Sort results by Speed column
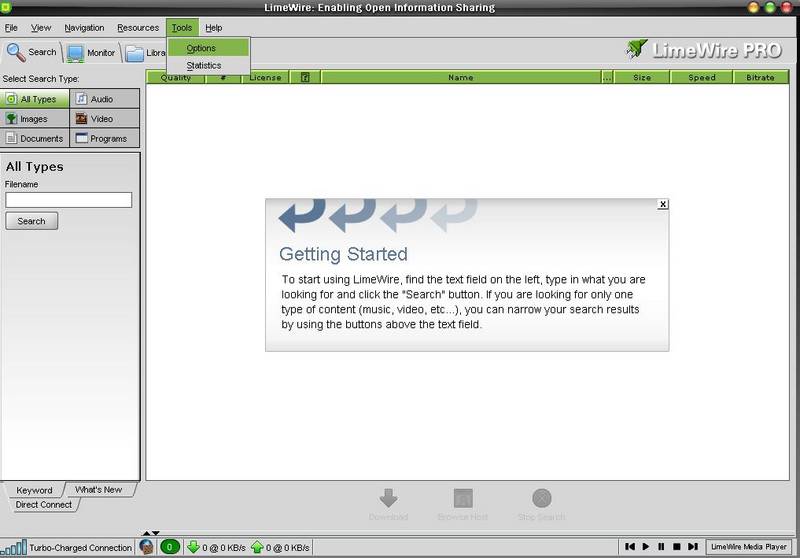Screen dimensions: 800x558 pyautogui.click(x=702, y=78)
